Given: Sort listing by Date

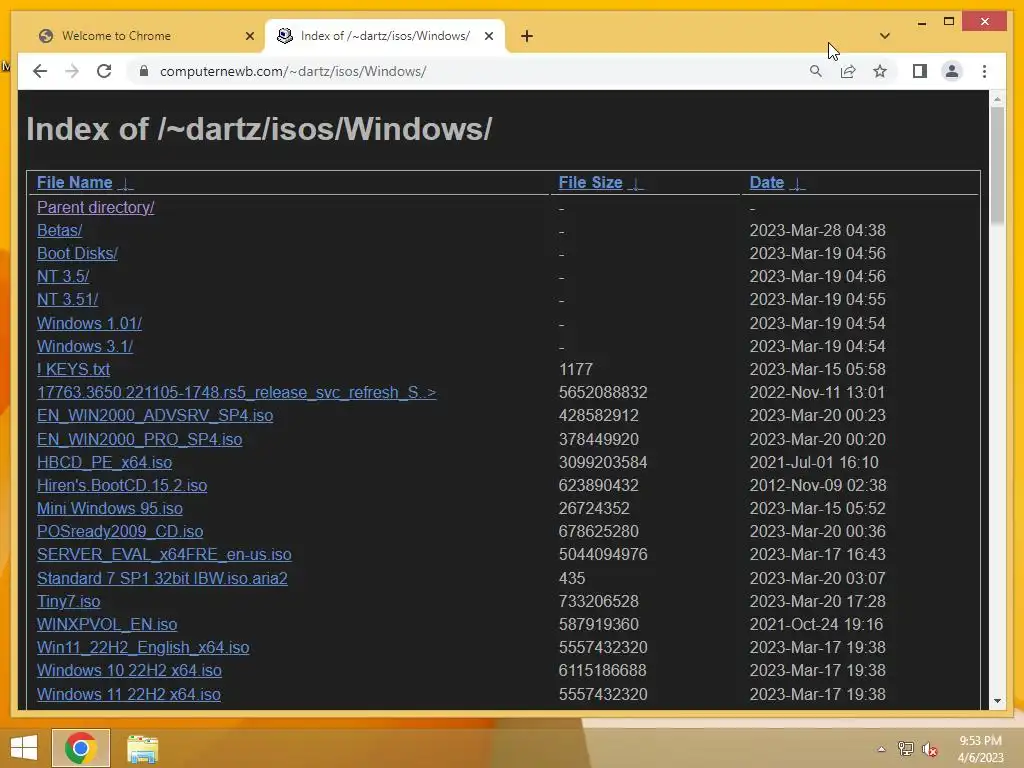Looking at the screenshot, I should pyautogui.click(x=766, y=182).
